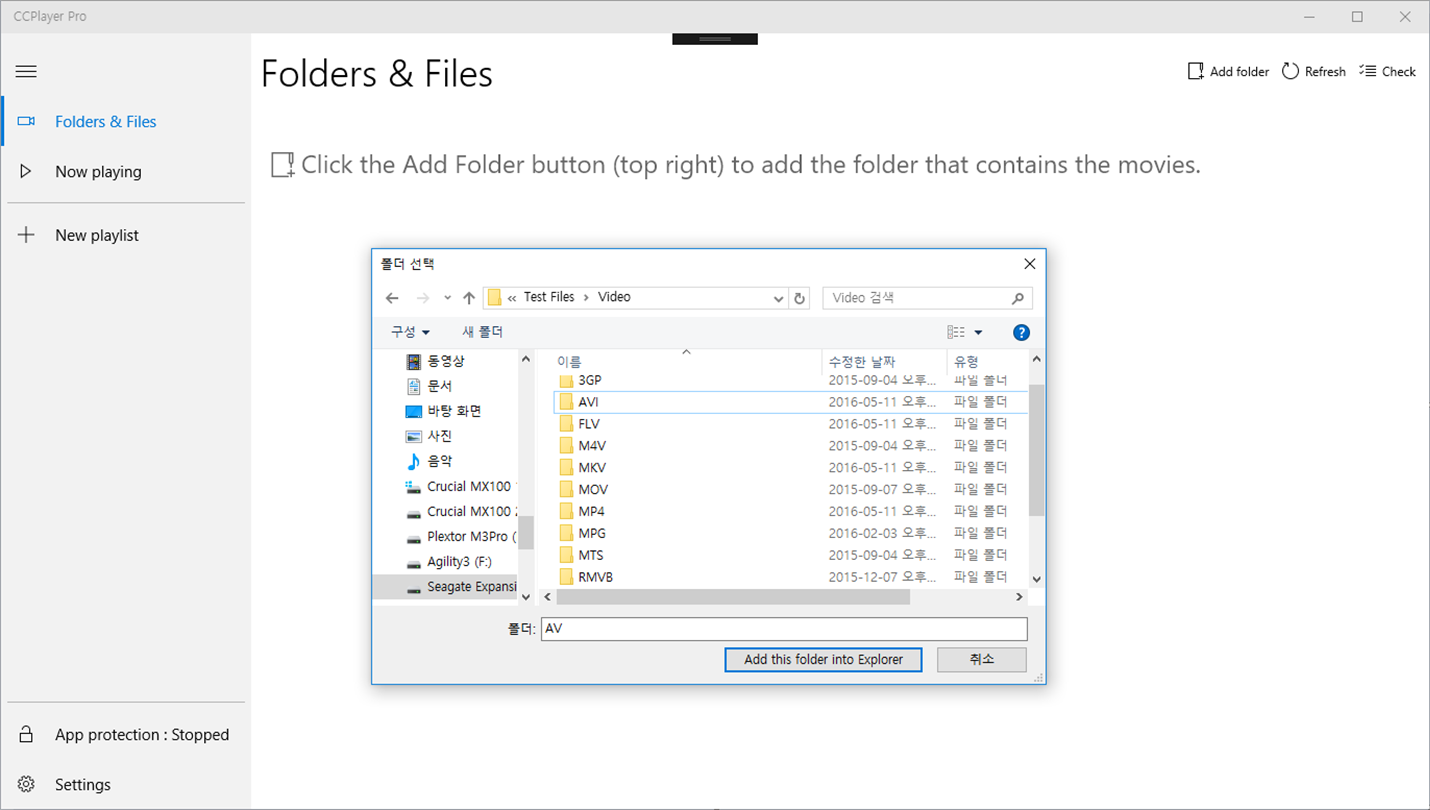Click the chevron between Test Files and Video

pyautogui.click(x=586, y=297)
